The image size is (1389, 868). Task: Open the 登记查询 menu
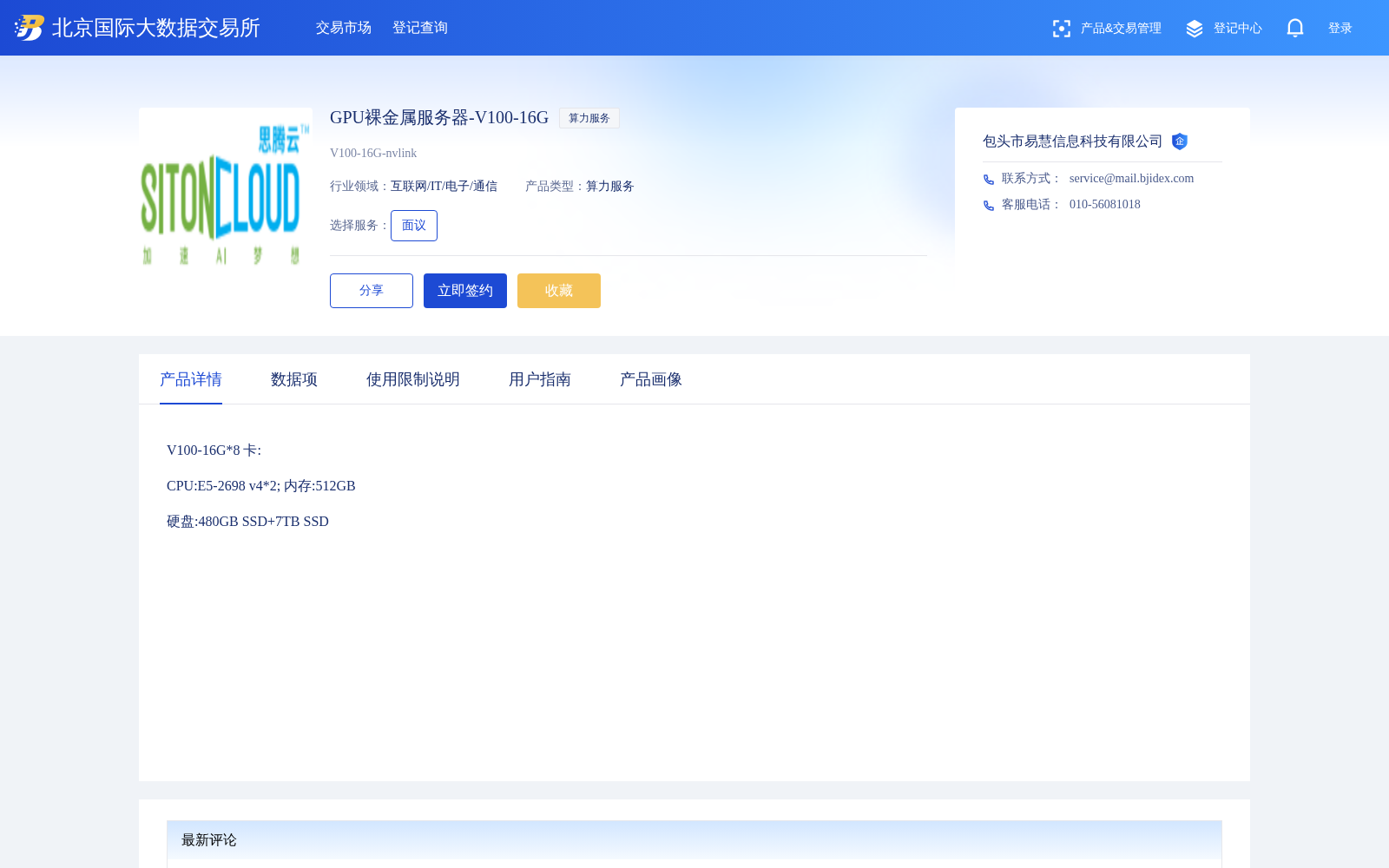point(420,28)
